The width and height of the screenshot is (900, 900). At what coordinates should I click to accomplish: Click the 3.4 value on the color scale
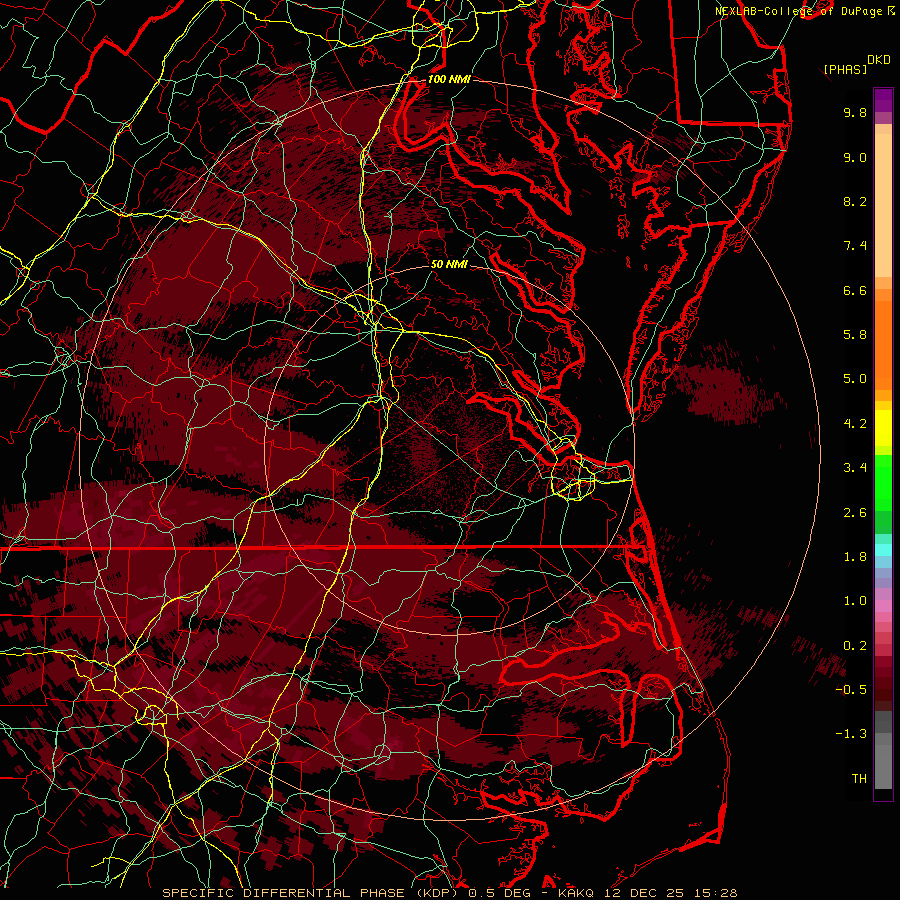855,468
